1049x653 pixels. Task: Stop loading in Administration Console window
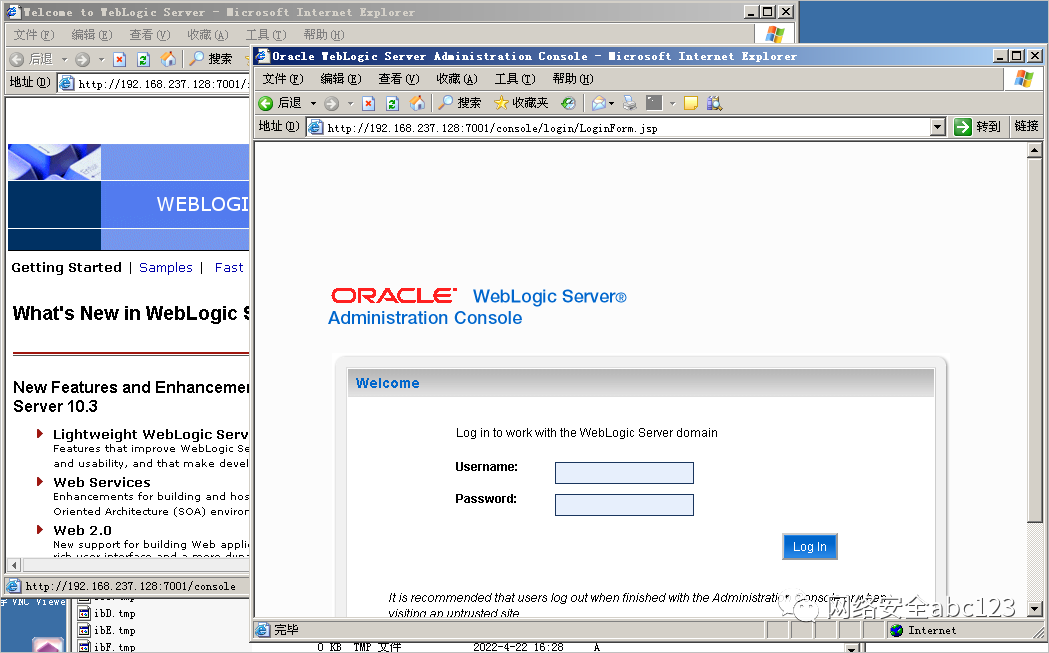[369, 103]
